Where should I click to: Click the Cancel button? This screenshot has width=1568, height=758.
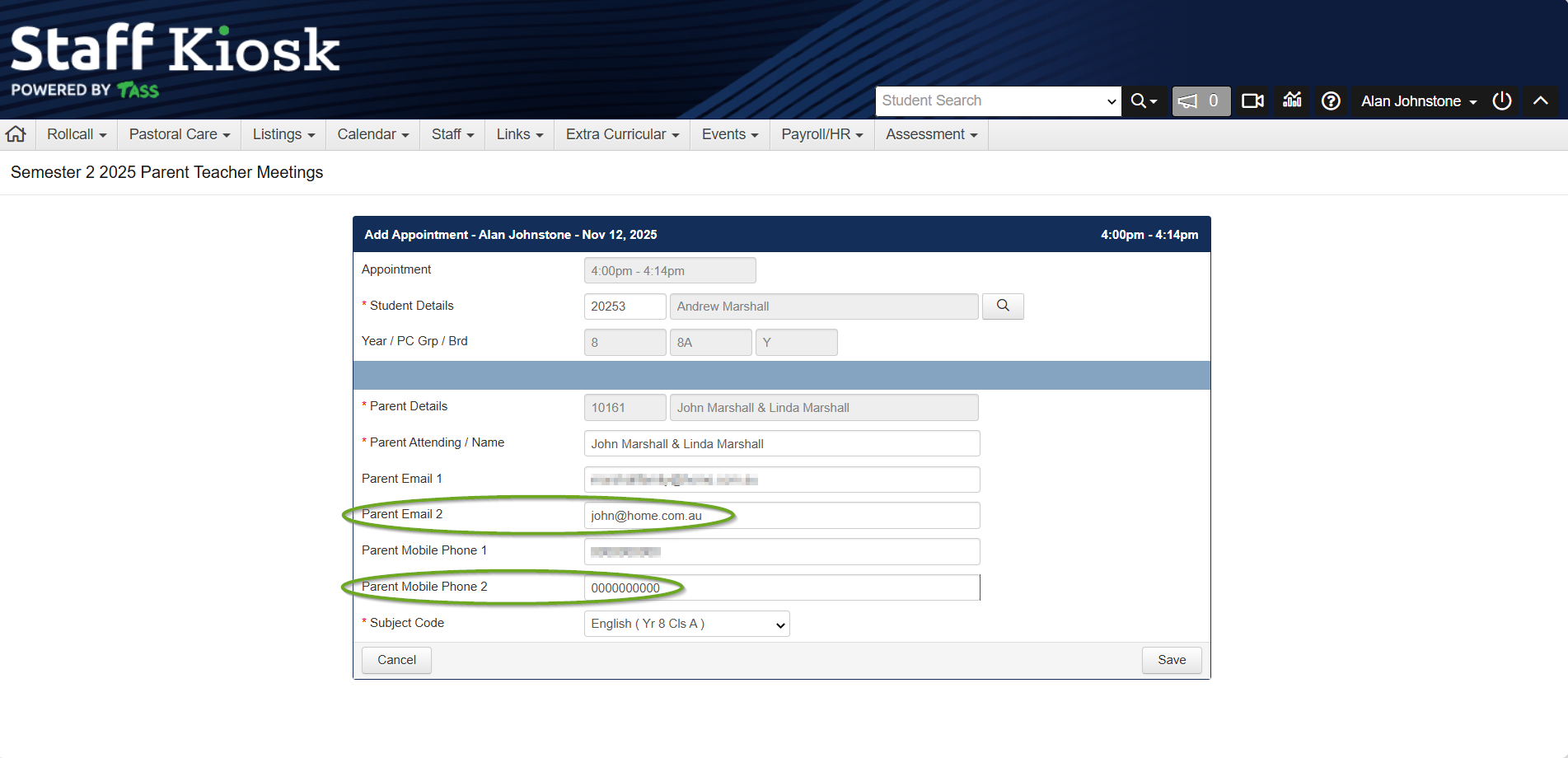tap(396, 660)
